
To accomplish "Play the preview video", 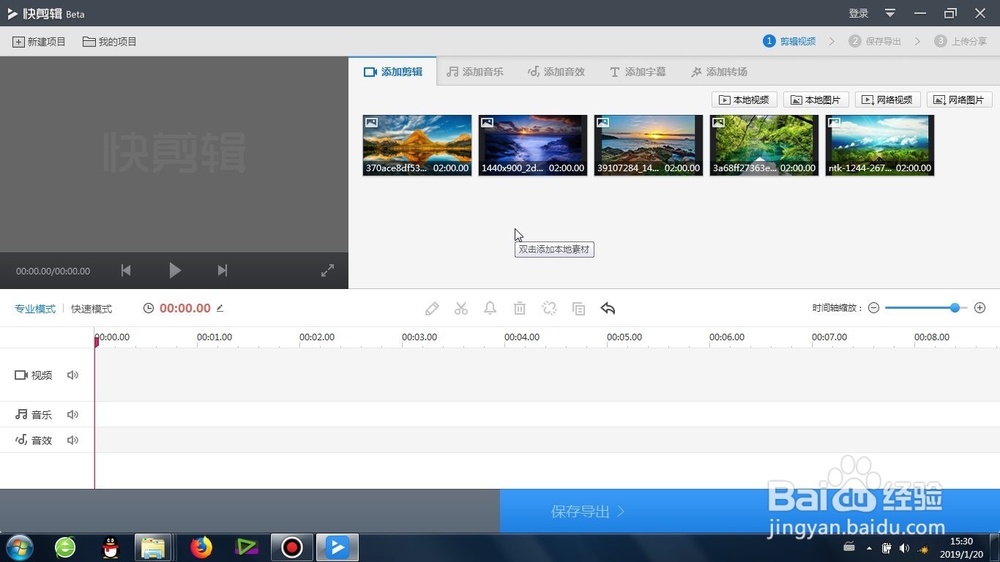I will click(175, 270).
